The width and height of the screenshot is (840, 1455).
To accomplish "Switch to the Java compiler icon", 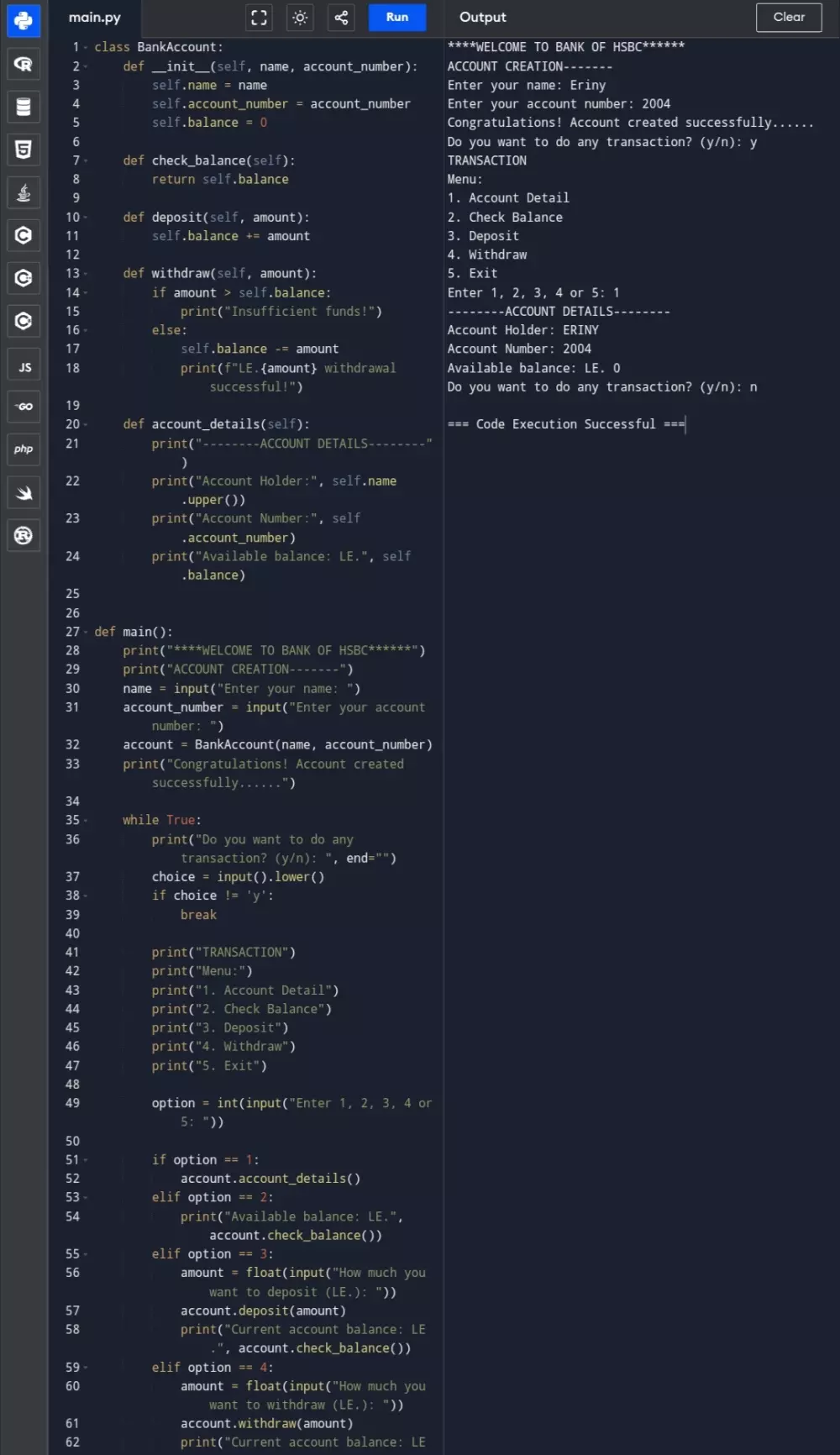I will pos(24,192).
